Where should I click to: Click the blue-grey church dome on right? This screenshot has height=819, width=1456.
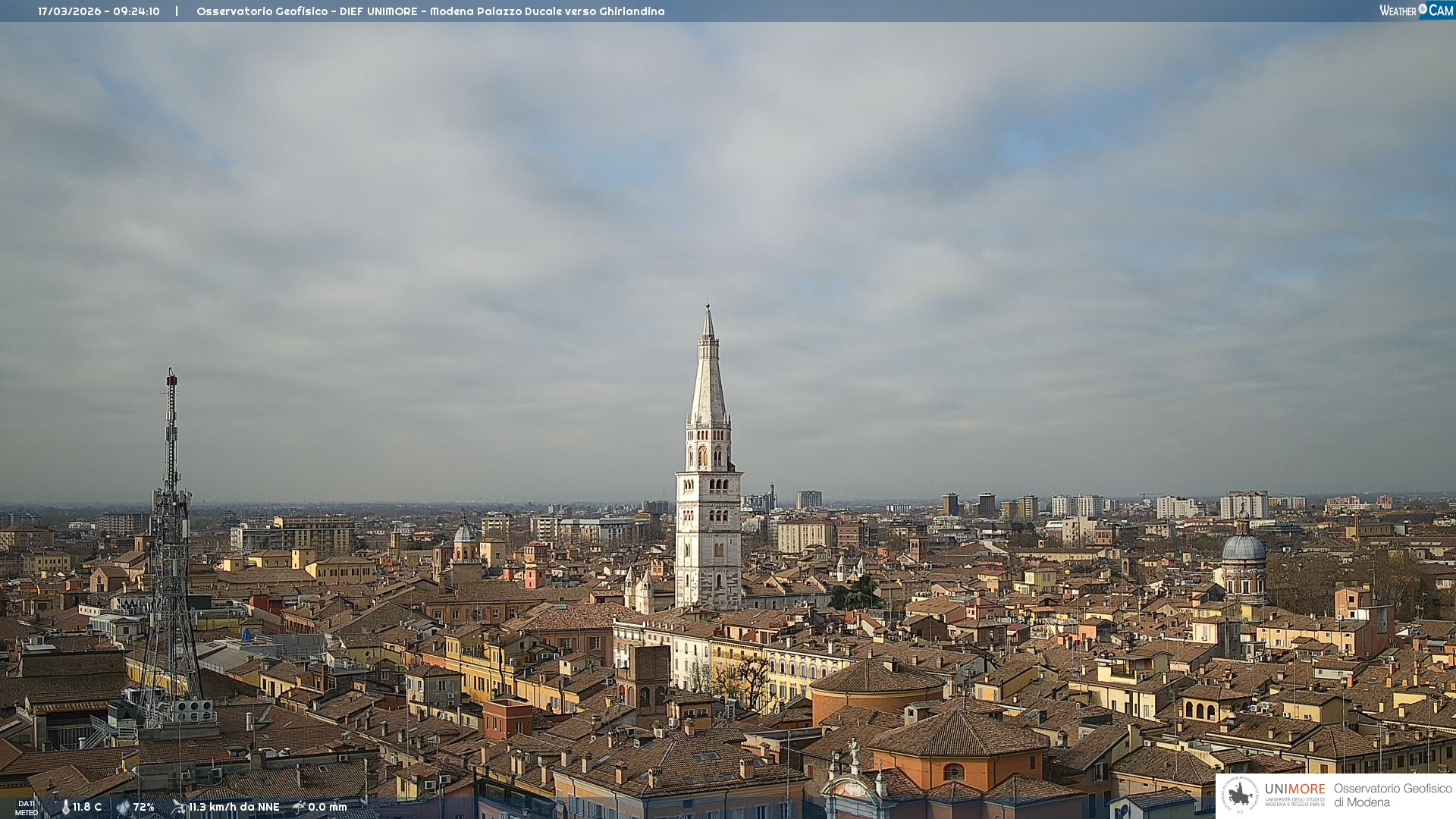coord(1244,548)
